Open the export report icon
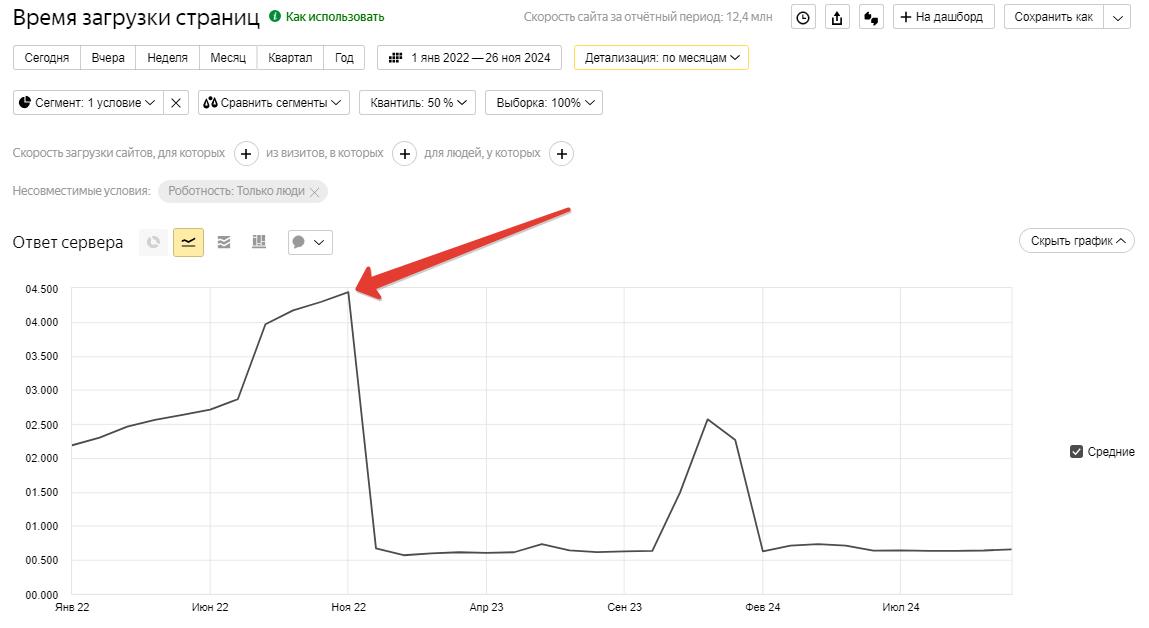The height and width of the screenshot is (628, 1149). 837,17
